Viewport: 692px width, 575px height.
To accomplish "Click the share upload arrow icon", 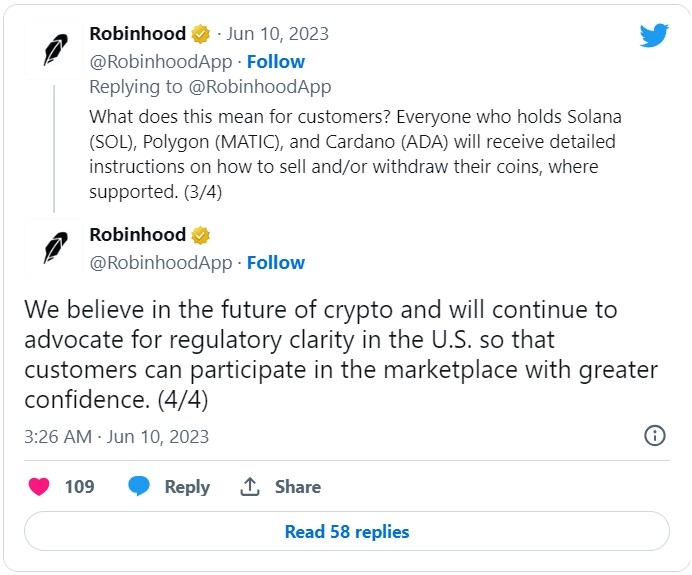I will 250,486.
